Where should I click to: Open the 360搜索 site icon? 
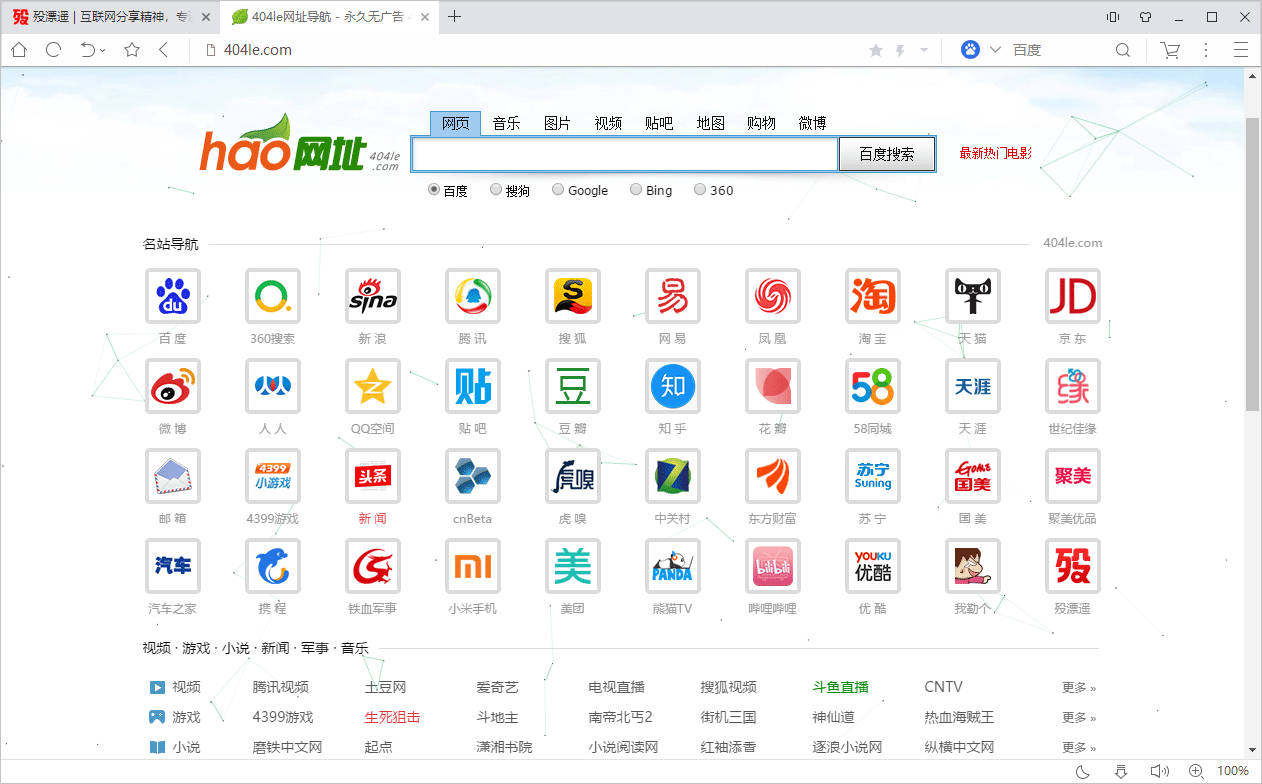[x=273, y=296]
